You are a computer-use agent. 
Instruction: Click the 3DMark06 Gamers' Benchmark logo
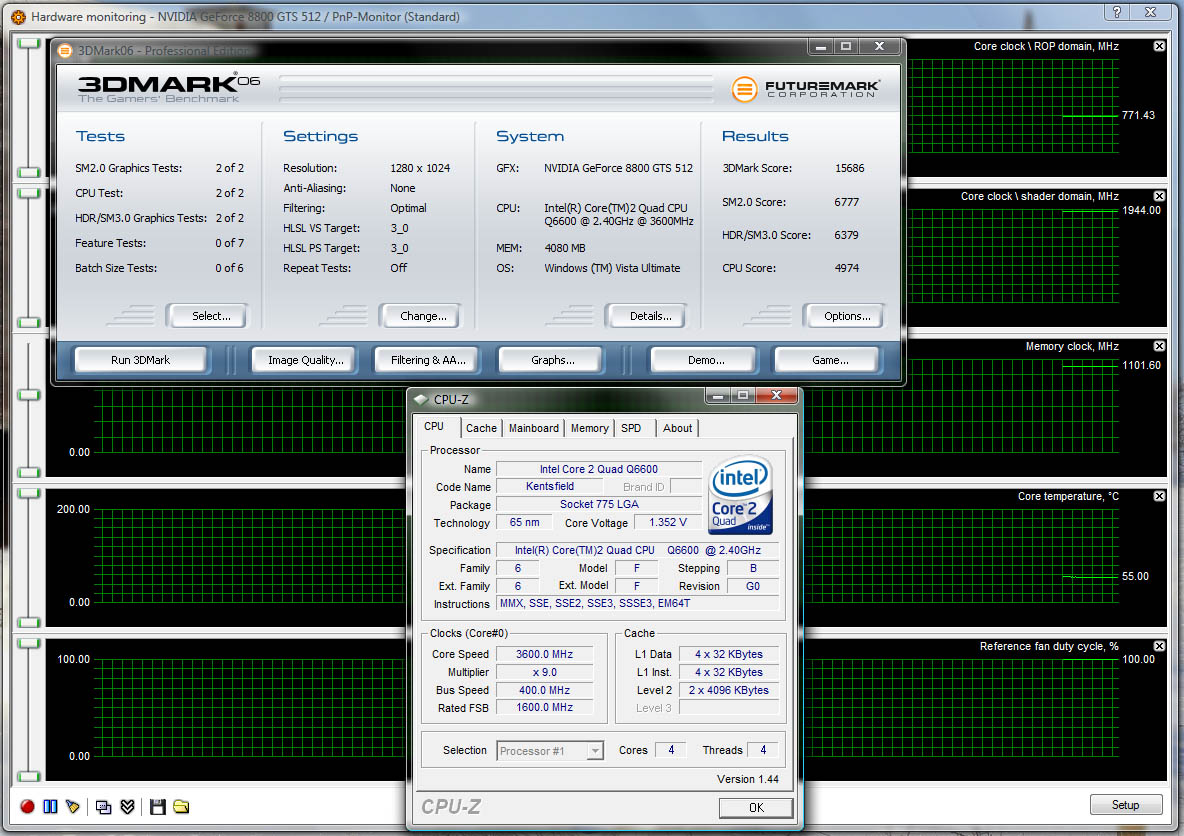tap(168, 88)
